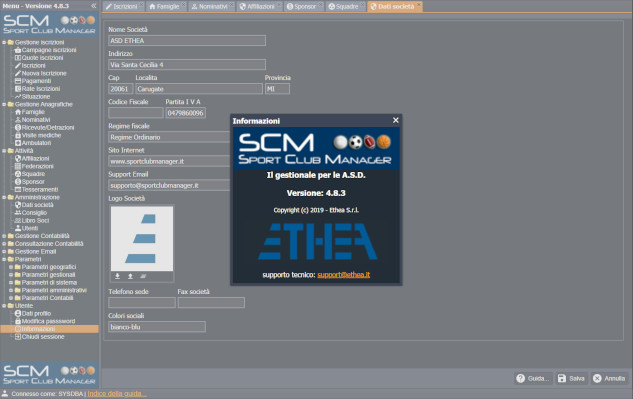Image resolution: width=633 pixels, height=399 pixels.
Task: Click the Logo Società thumbnail
Action: (142, 239)
